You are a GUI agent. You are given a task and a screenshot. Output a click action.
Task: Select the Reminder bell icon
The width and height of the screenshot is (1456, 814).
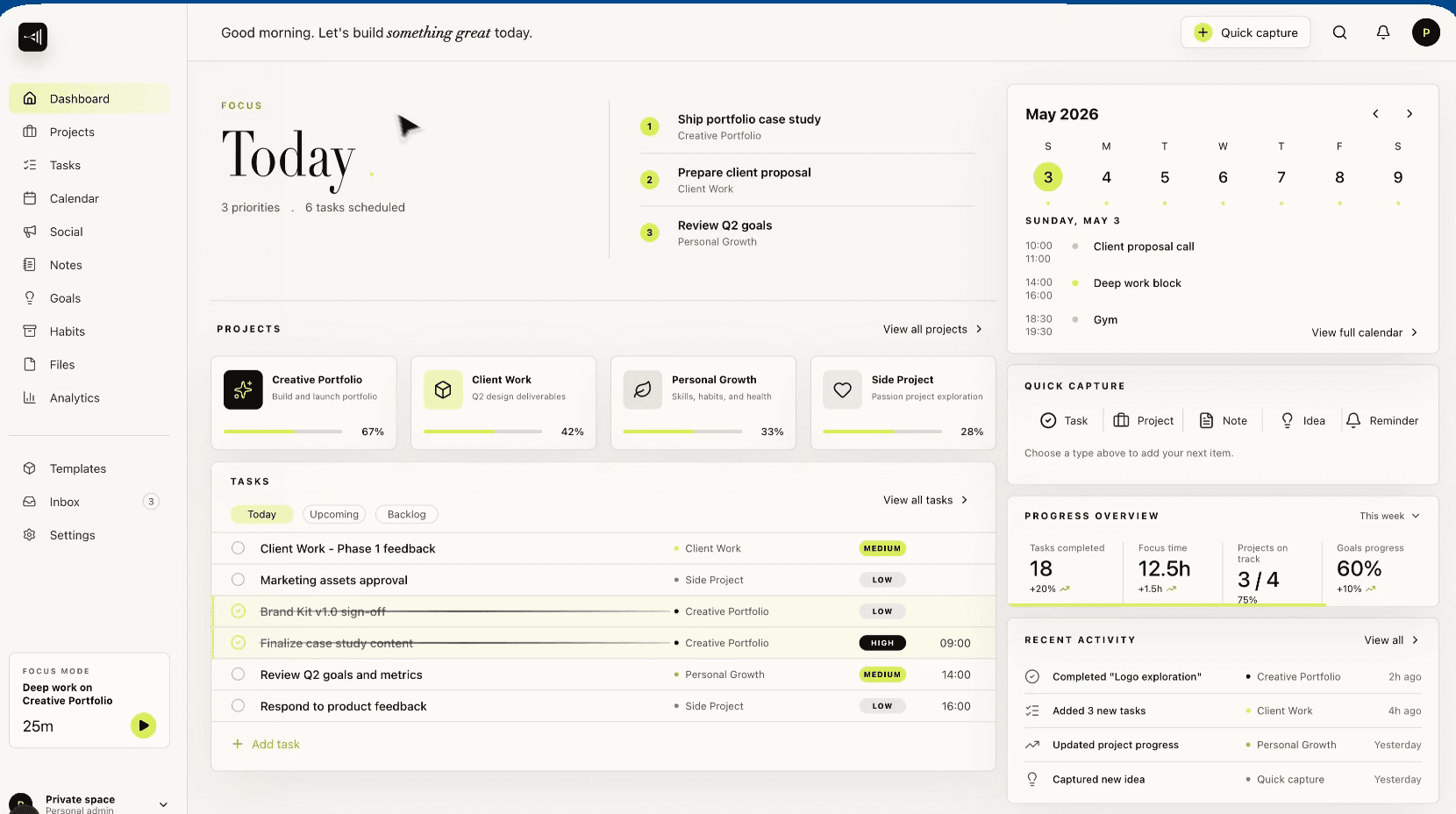click(x=1353, y=420)
